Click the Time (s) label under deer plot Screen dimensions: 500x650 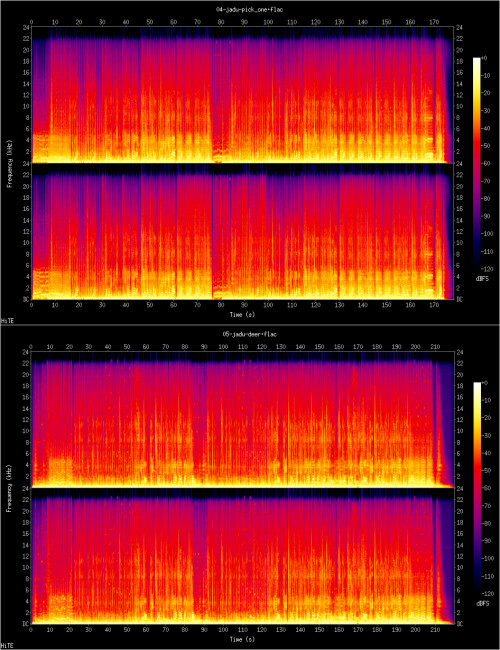point(242,640)
